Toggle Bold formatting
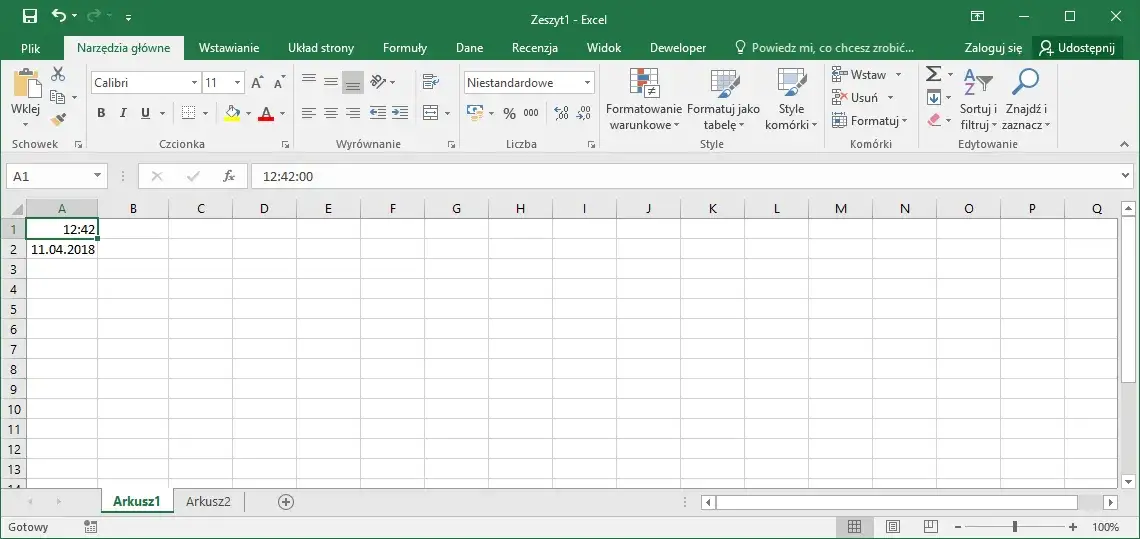Image resolution: width=1140 pixels, height=539 pixels. 101,113
